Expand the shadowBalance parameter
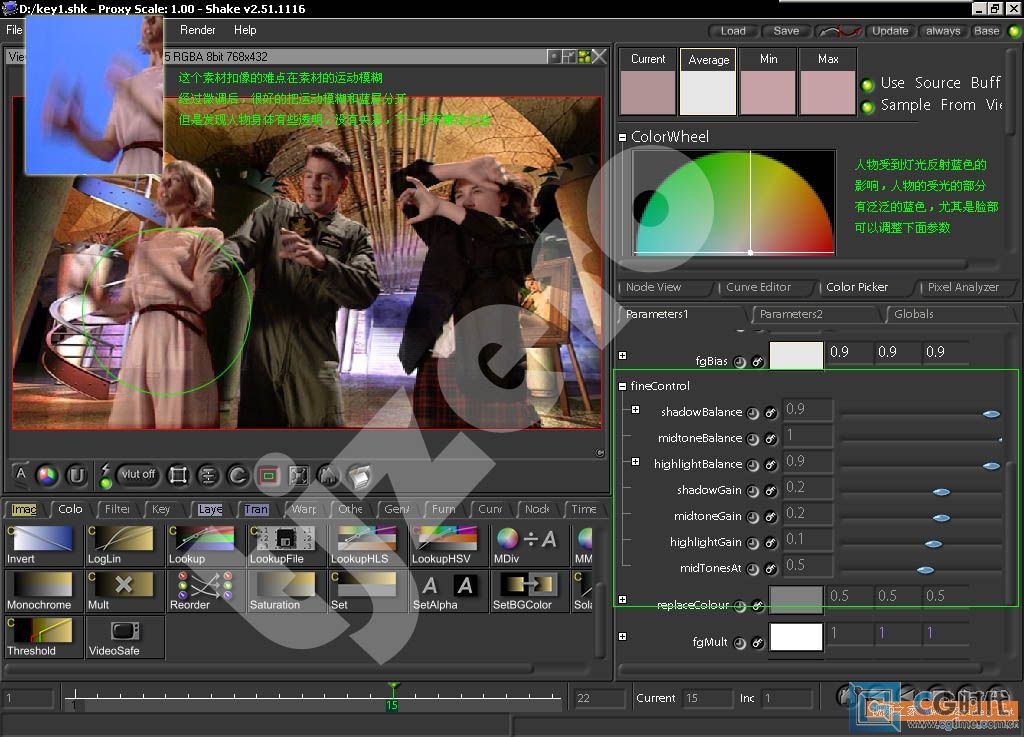This screenshot has width=1024, height=737. coord(635,410)
